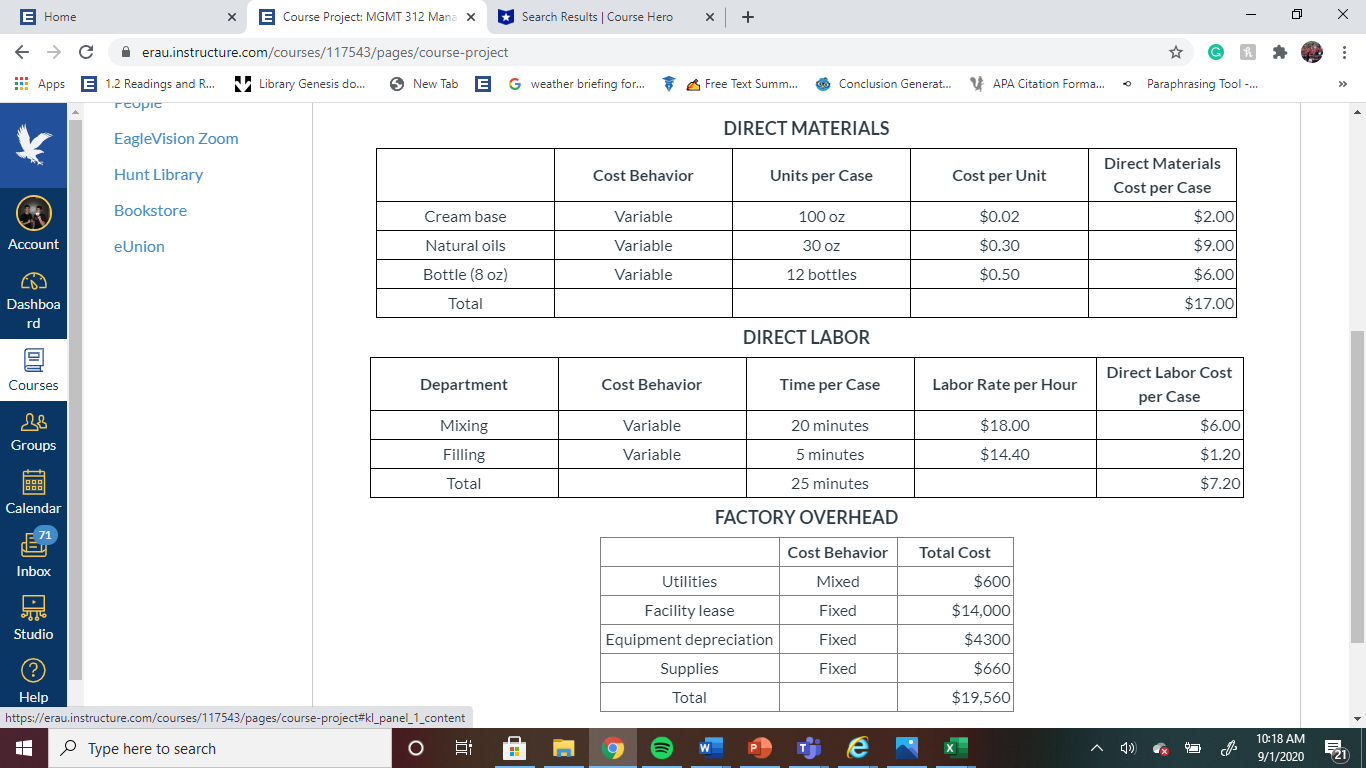
Task: Open the eUnion link in course navigation
Action: pyautogui.click(x=139, y=246)
